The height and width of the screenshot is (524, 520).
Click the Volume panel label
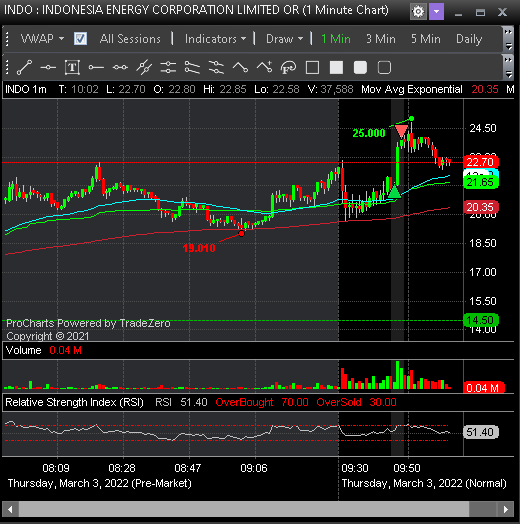pos(23,350)
